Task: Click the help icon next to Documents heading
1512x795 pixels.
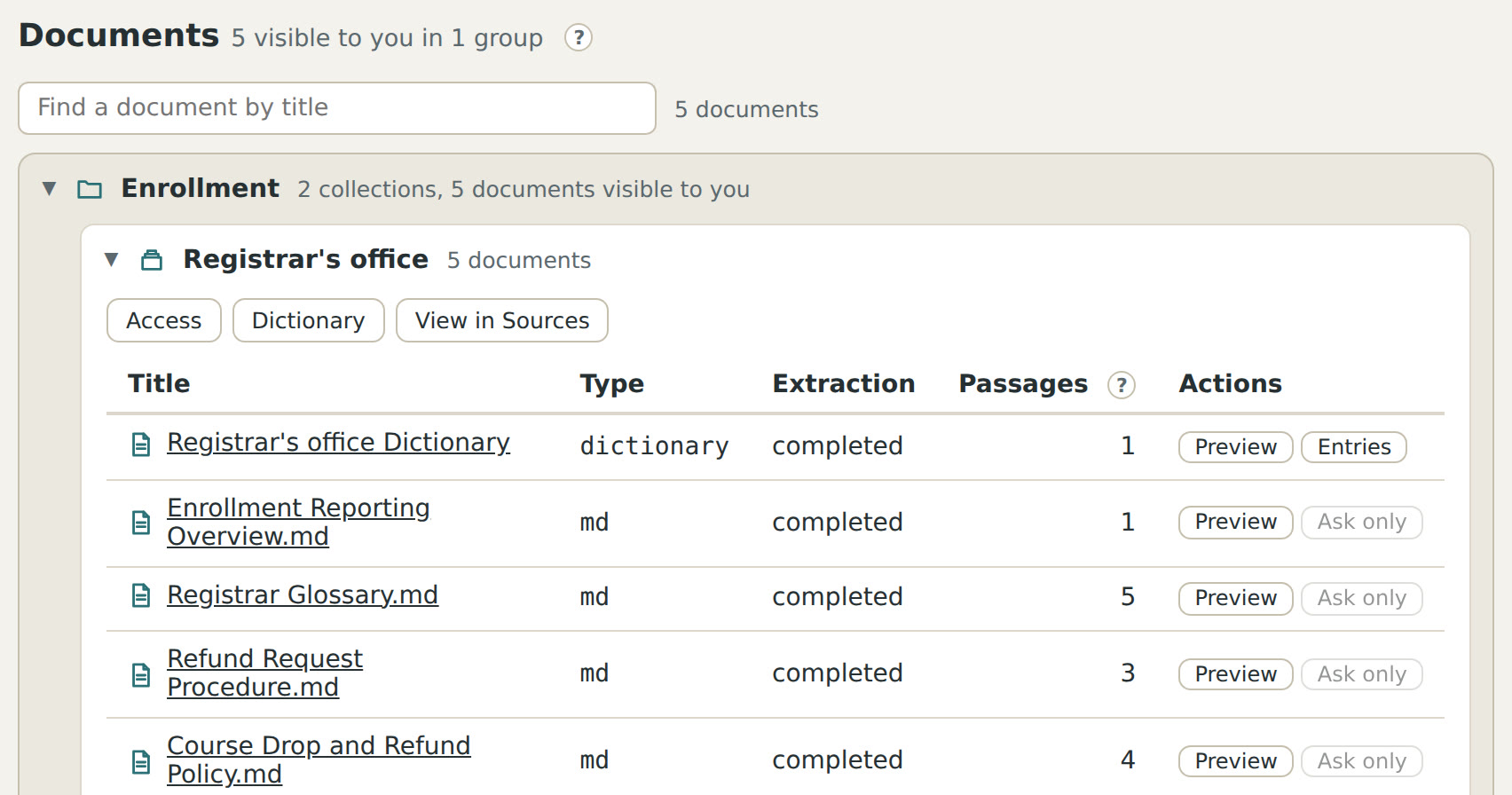Action: (579, 38)
